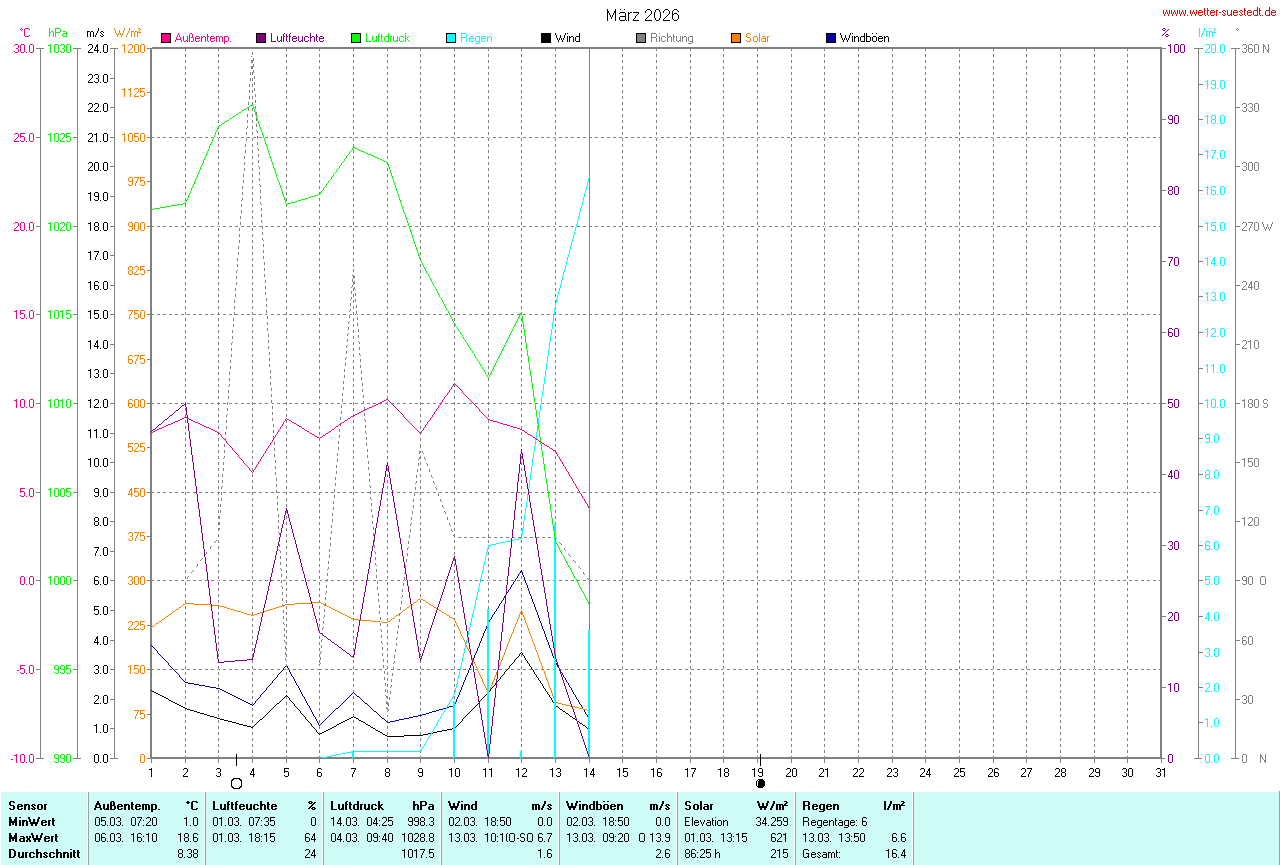Click the black Wind legend square
The width and height of the screenshot is (1280, 865).
tap(546, 38)
